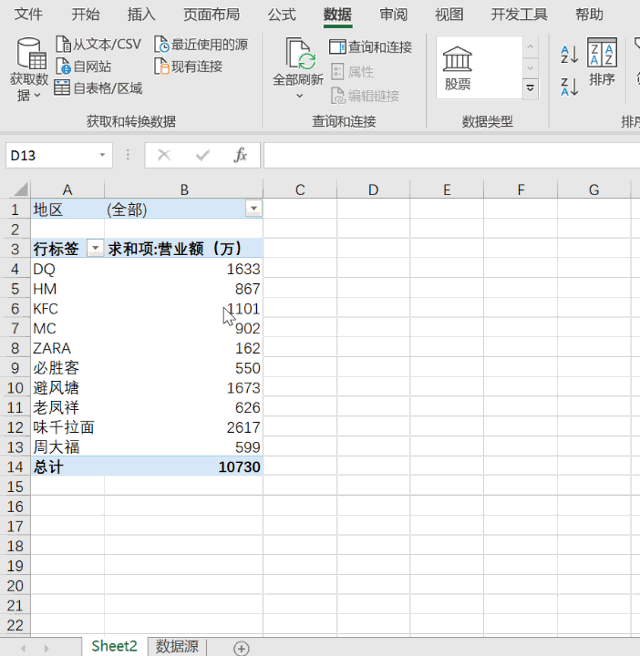The height and width of the screenshot is (656, 640).
Task: Select column B header
Action: point(184,190)
